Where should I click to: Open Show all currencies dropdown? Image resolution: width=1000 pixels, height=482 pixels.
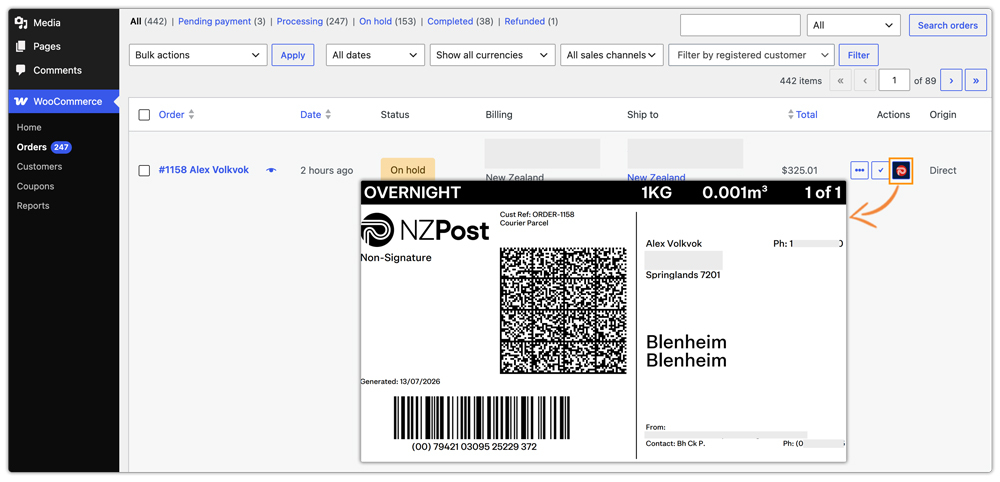[x=492, y=55]
